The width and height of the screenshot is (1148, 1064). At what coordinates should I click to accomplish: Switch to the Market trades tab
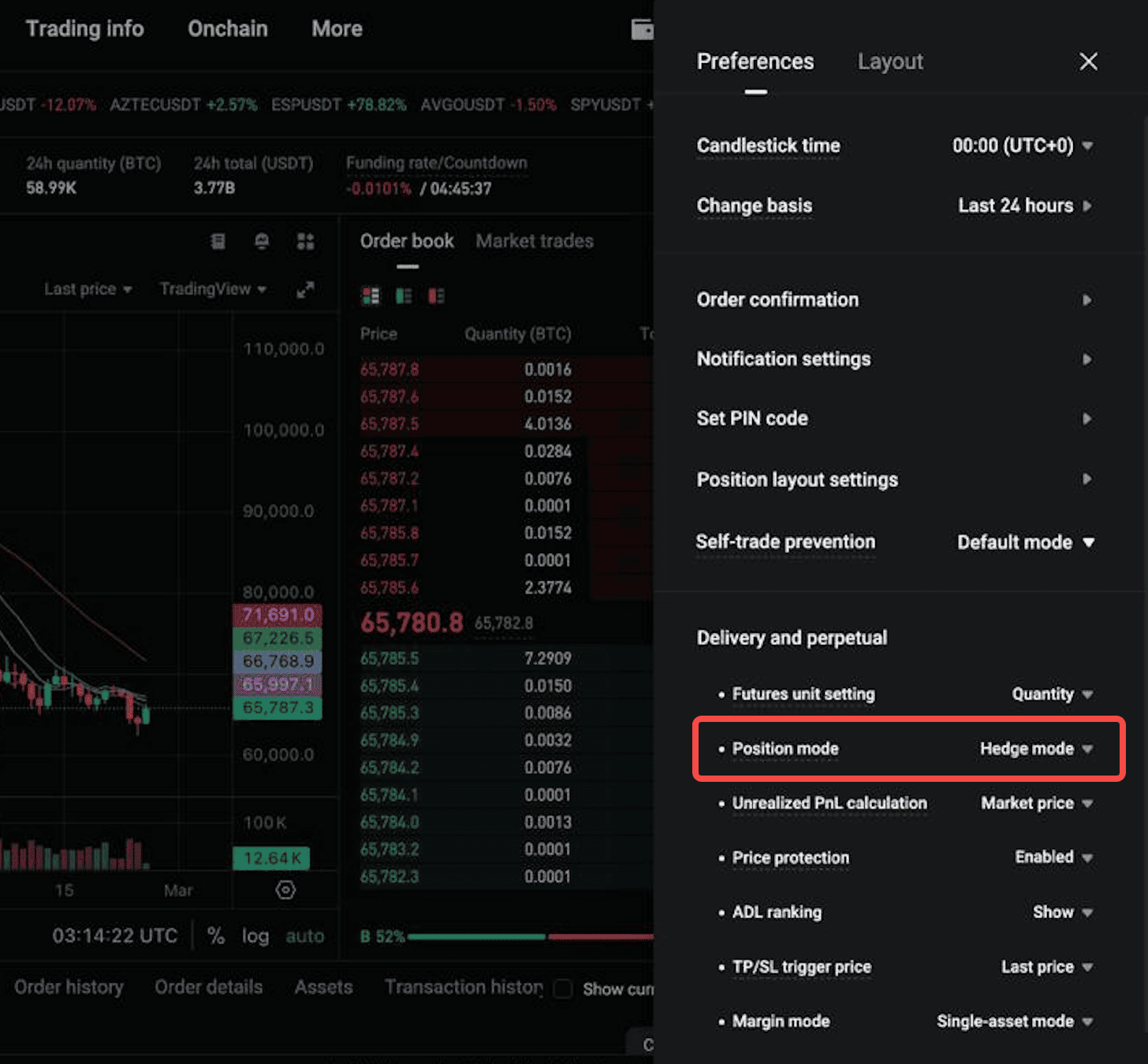click(x=534, y=241)
